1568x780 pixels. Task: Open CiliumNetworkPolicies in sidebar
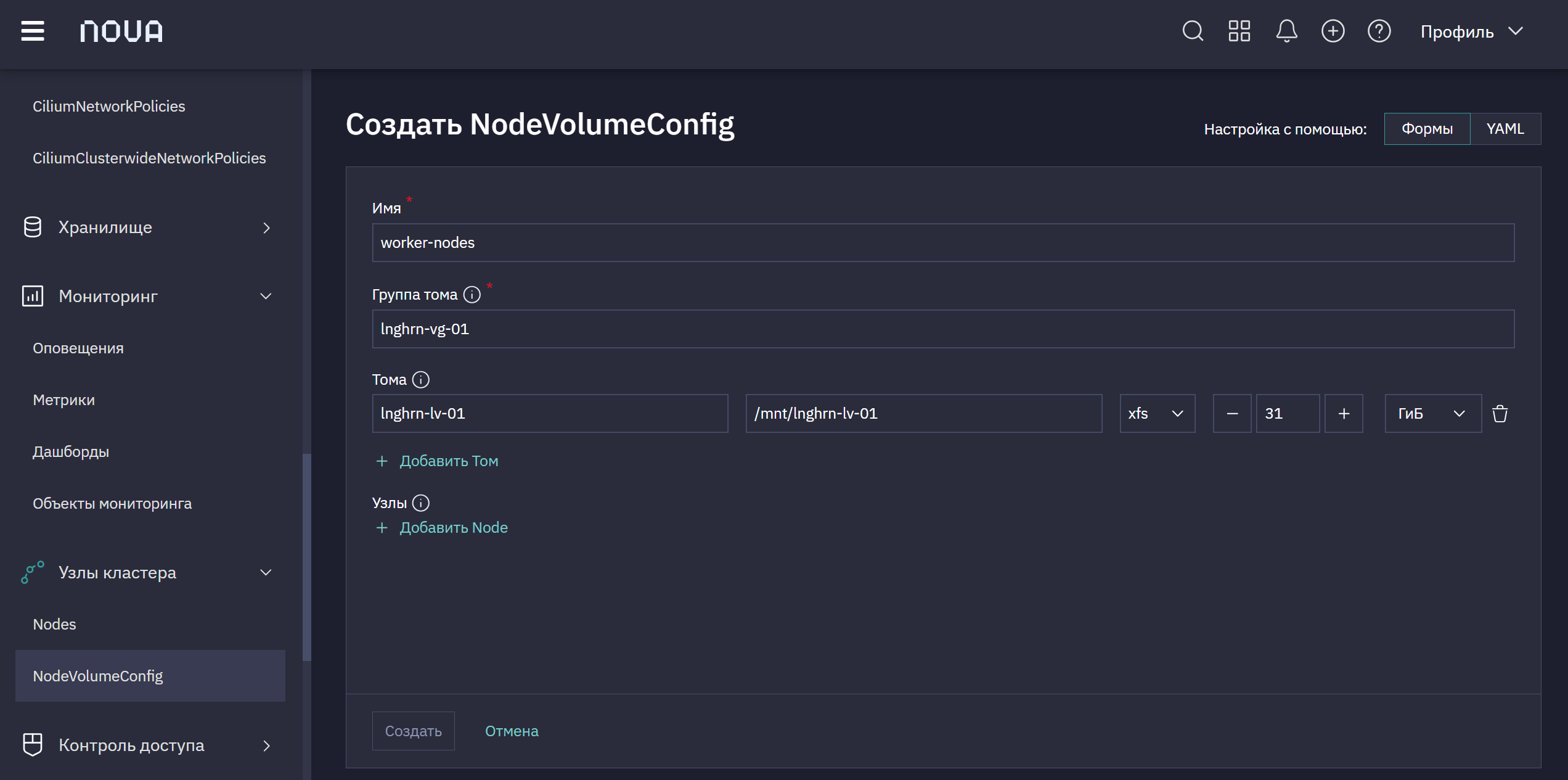coord(109,106)
